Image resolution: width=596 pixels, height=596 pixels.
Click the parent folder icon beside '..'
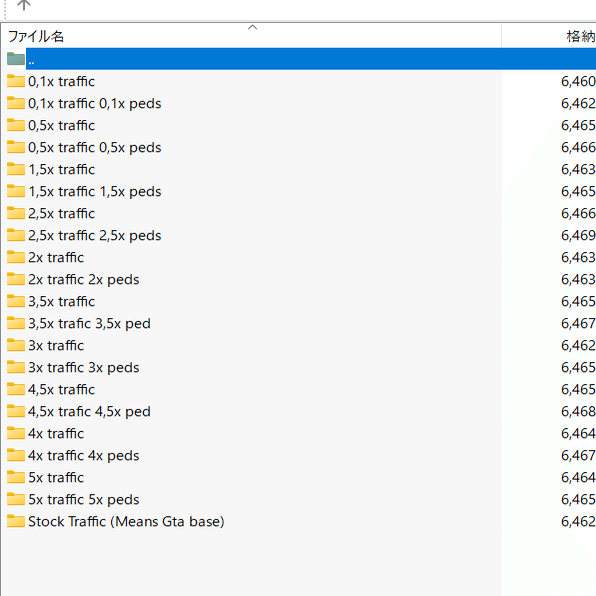pos(16,59)
